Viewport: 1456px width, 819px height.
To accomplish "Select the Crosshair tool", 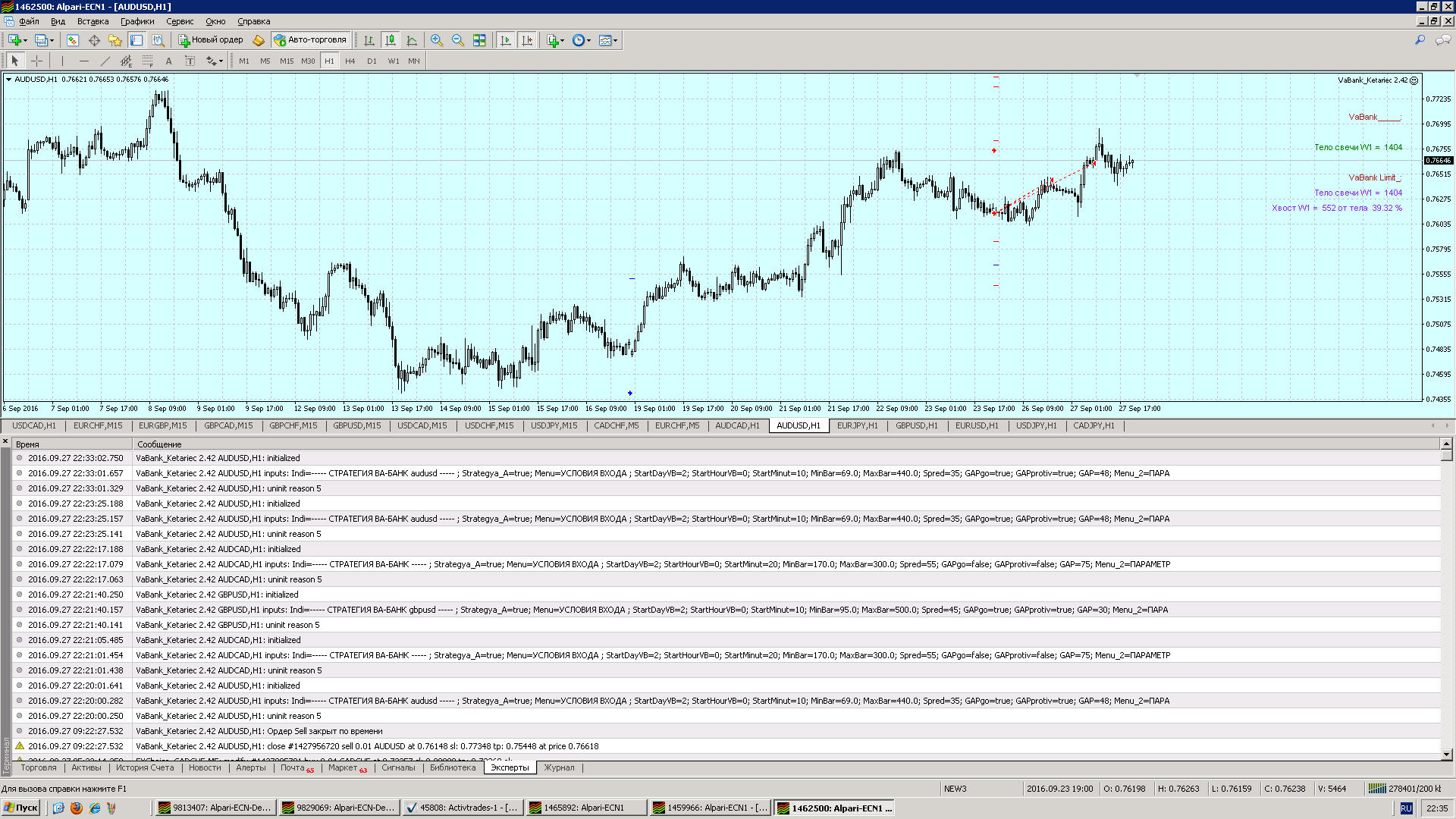I will [36, 61].
